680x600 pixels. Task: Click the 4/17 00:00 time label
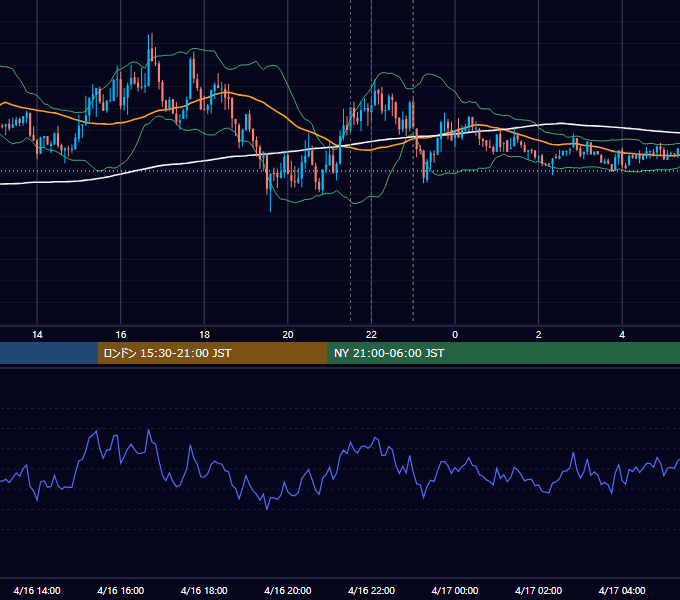(454, 590)
